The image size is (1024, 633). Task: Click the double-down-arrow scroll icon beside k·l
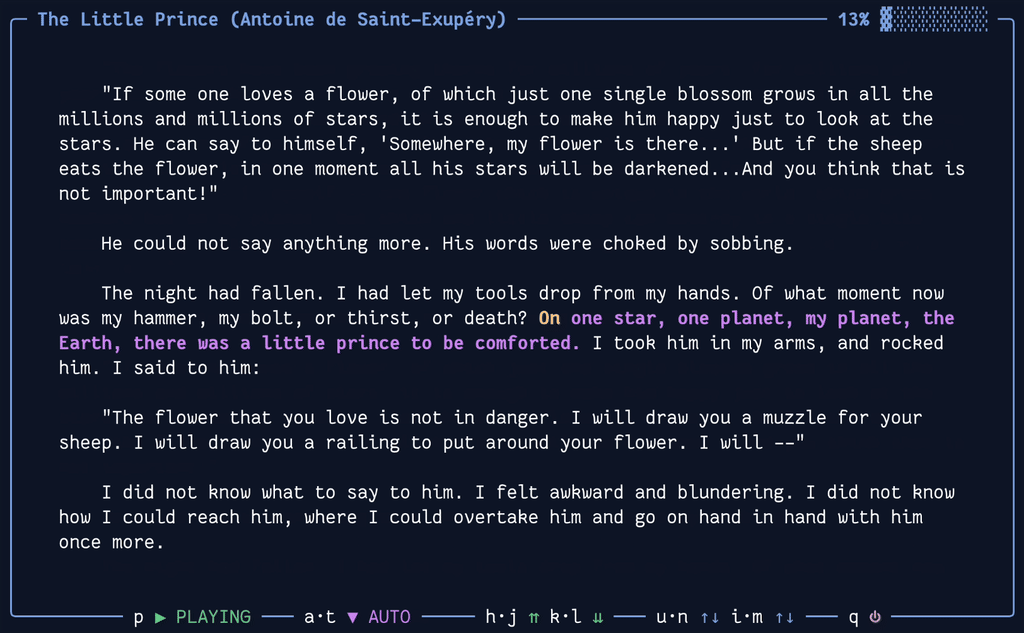(598, 617)
